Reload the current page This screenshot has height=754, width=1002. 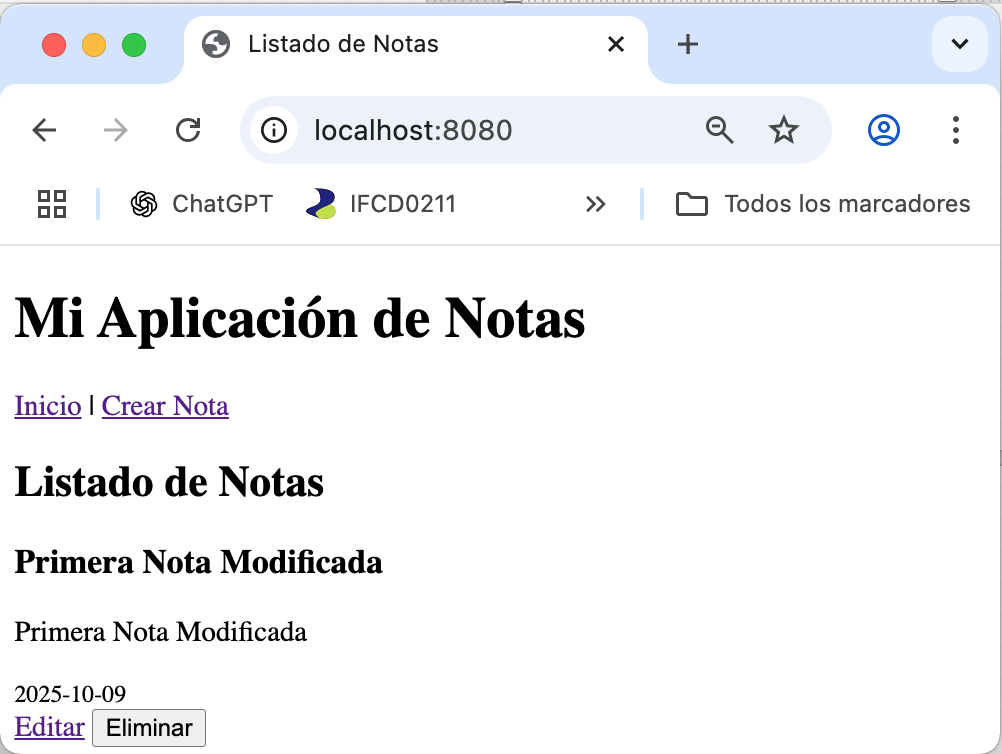click(x=188, y=130)
